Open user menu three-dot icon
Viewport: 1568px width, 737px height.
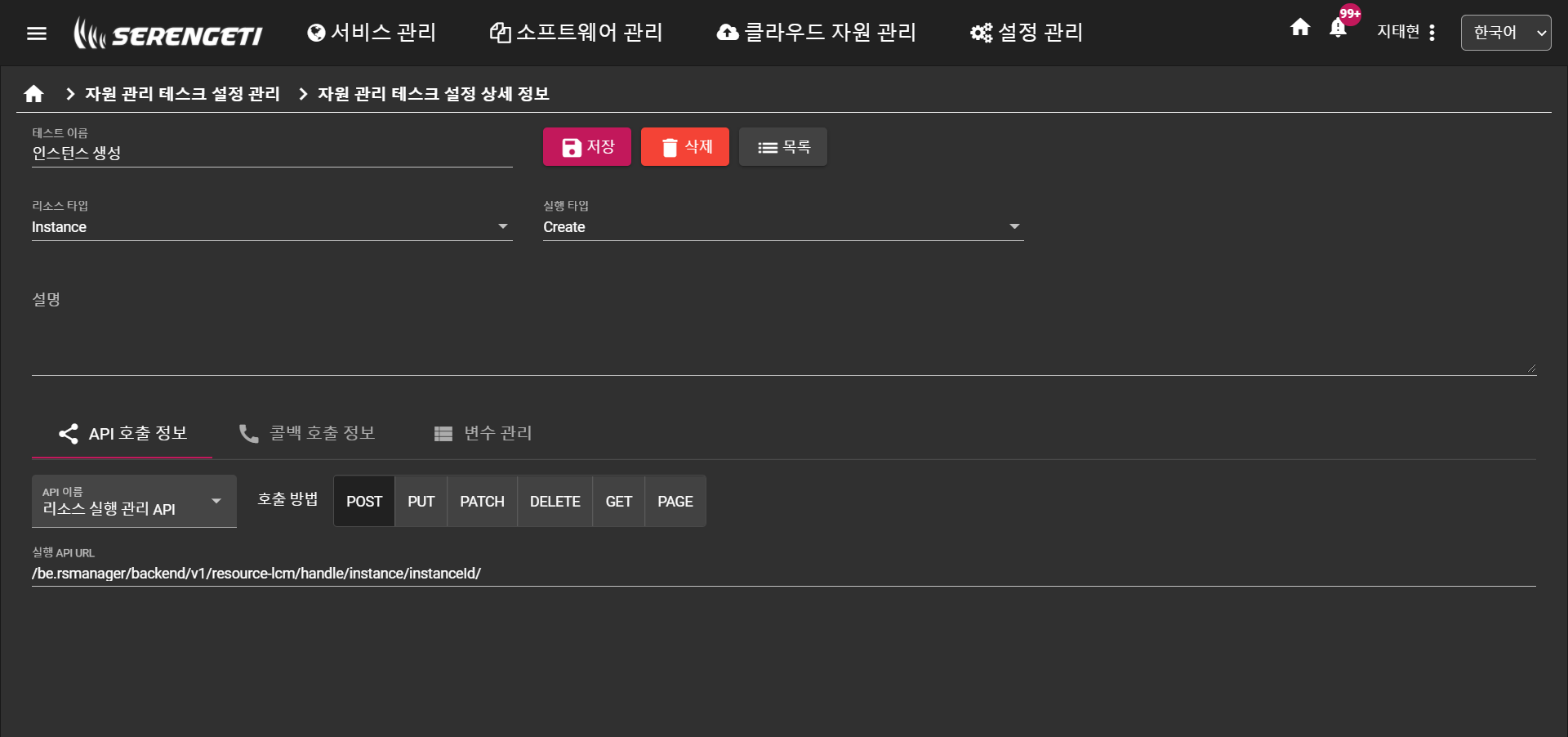click(x=1432, y=33)
